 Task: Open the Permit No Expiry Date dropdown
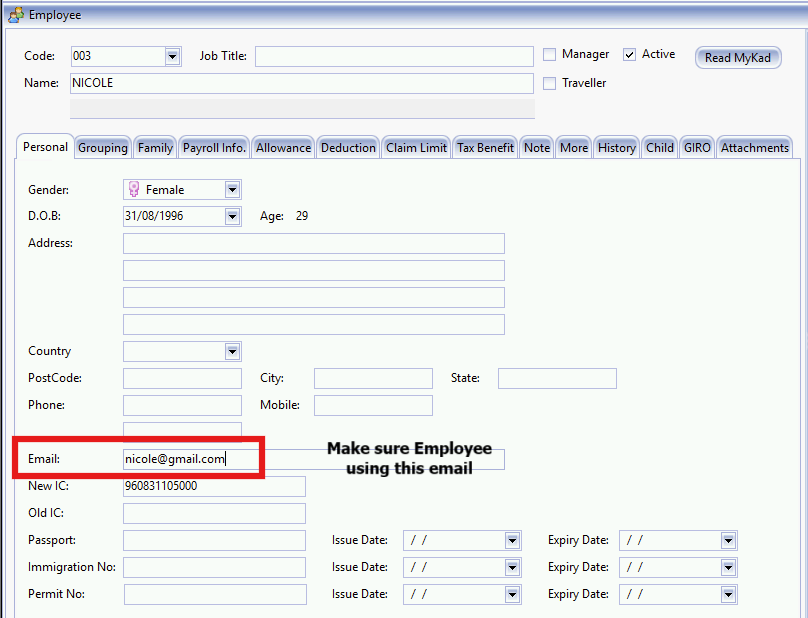point(728,594)
